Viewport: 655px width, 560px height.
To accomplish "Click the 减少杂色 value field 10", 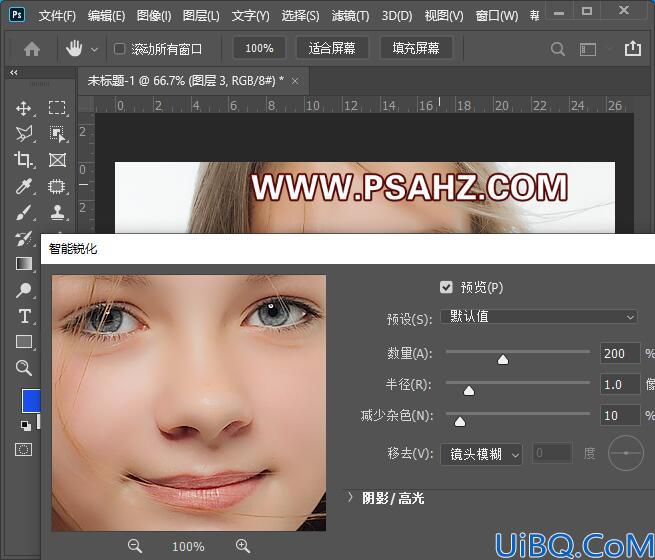I will click(x=620, y=415).
